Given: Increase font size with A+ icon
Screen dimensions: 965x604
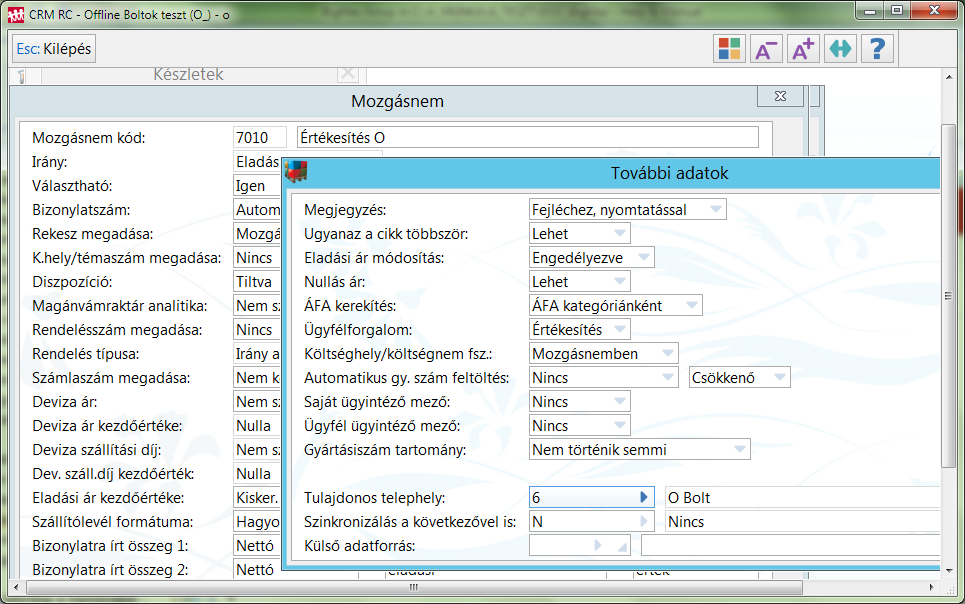Looking at the screenshot, I should 803,49.
